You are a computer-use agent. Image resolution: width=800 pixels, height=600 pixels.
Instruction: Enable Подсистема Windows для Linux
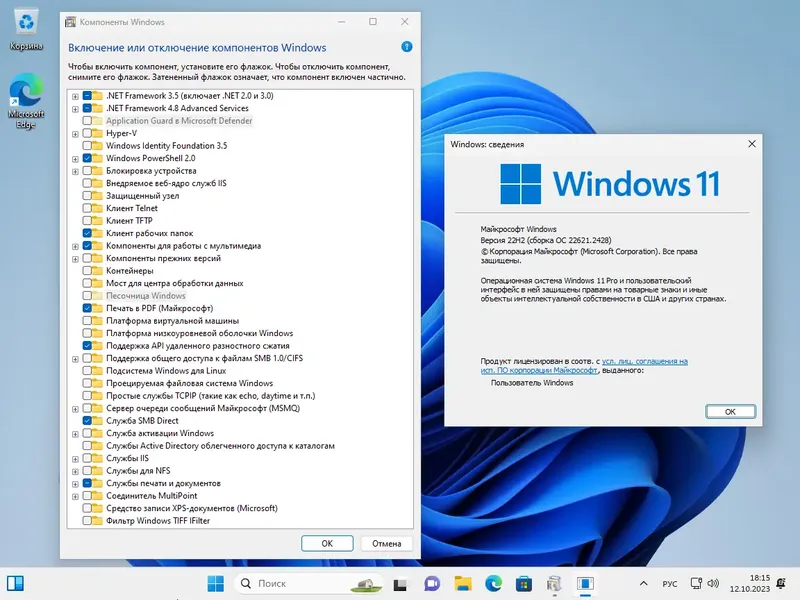pos(88,371)
